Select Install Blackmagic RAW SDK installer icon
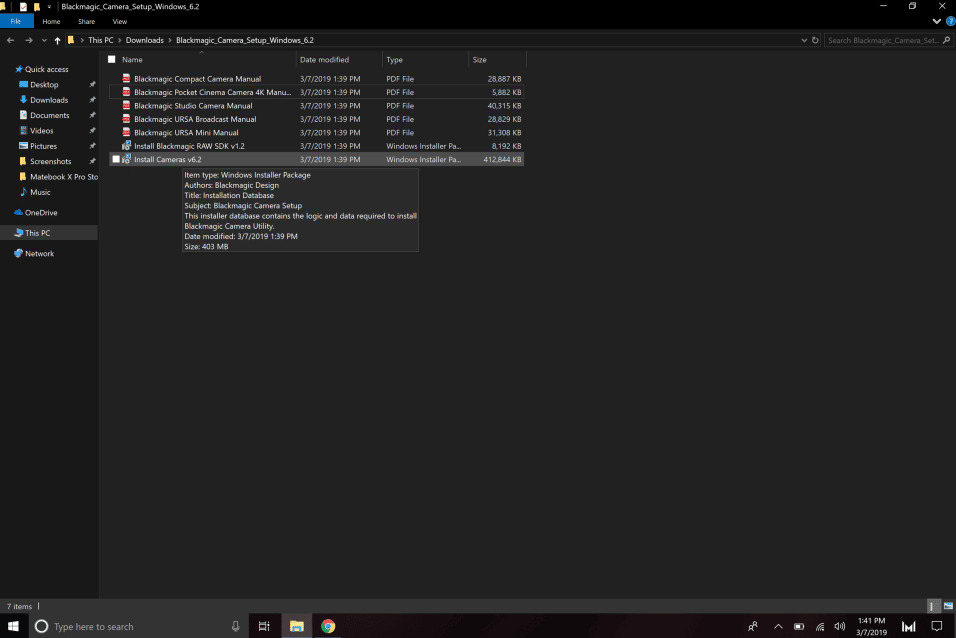Image resolution: width=956 pixels, height=638 pixels. tap(126, 145)
